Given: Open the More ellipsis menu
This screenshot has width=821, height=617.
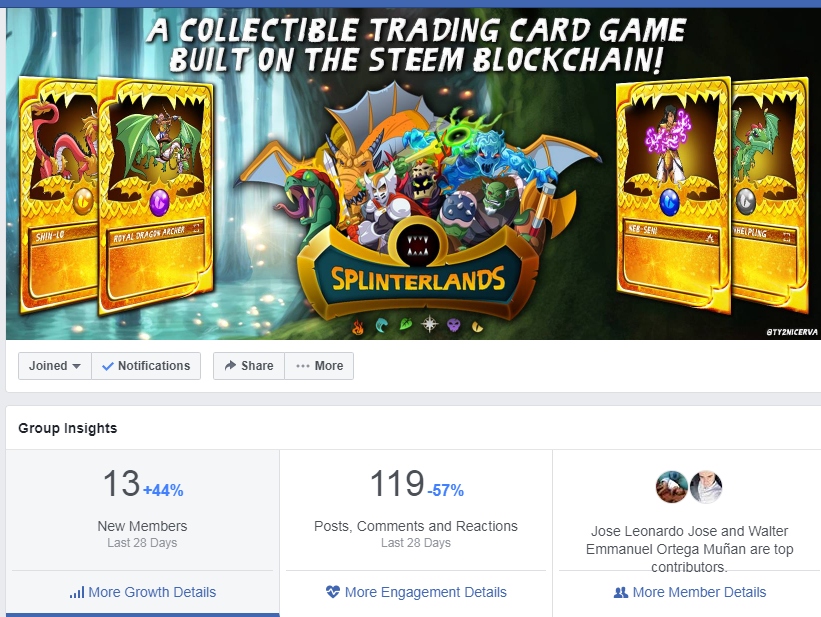Looking at the screenshot, I should (x=319, y=366).
